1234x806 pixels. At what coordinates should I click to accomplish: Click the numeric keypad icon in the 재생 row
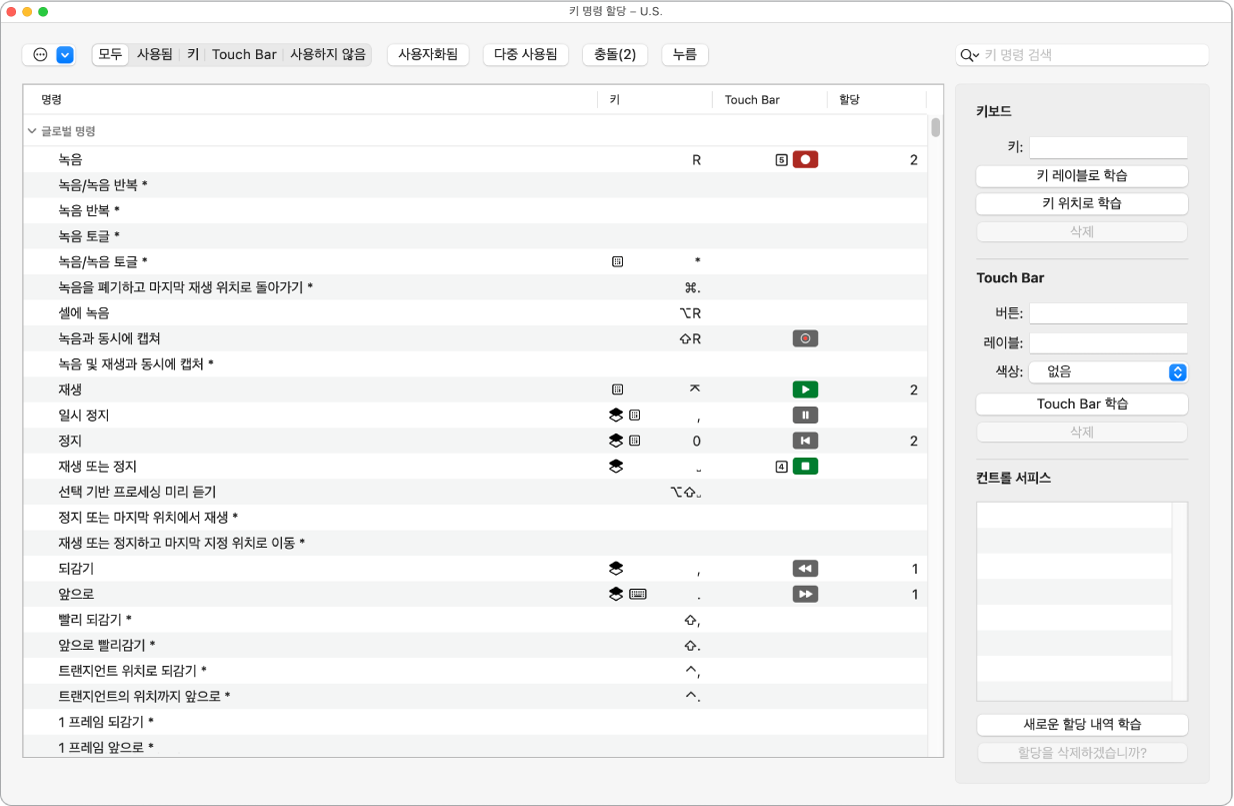tap(617, 390)
